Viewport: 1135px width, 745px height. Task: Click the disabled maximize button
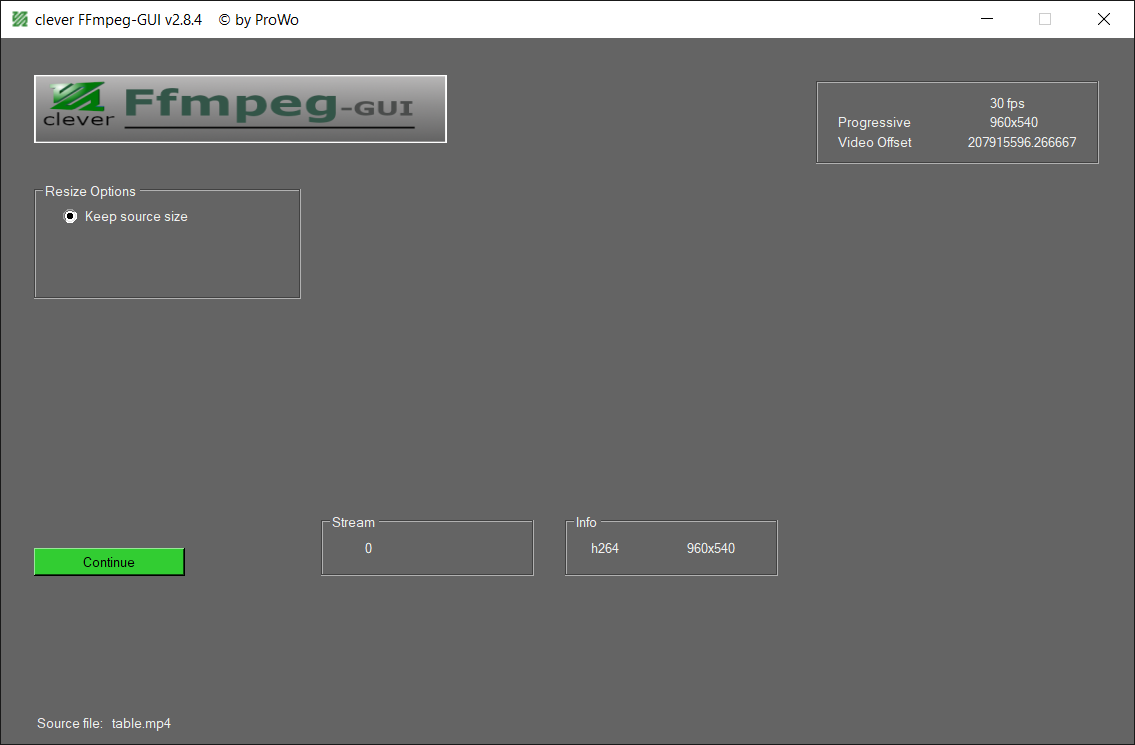(1045, 20)
